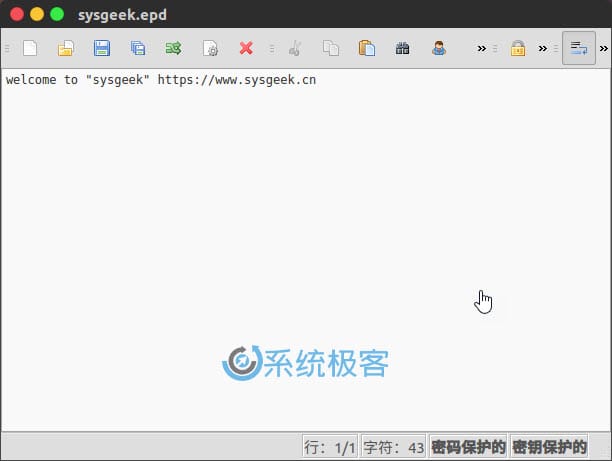The width and height of the screenshot is (612, 461).
Task: Click the scissors Cut icon
Action: coord(294,48)
